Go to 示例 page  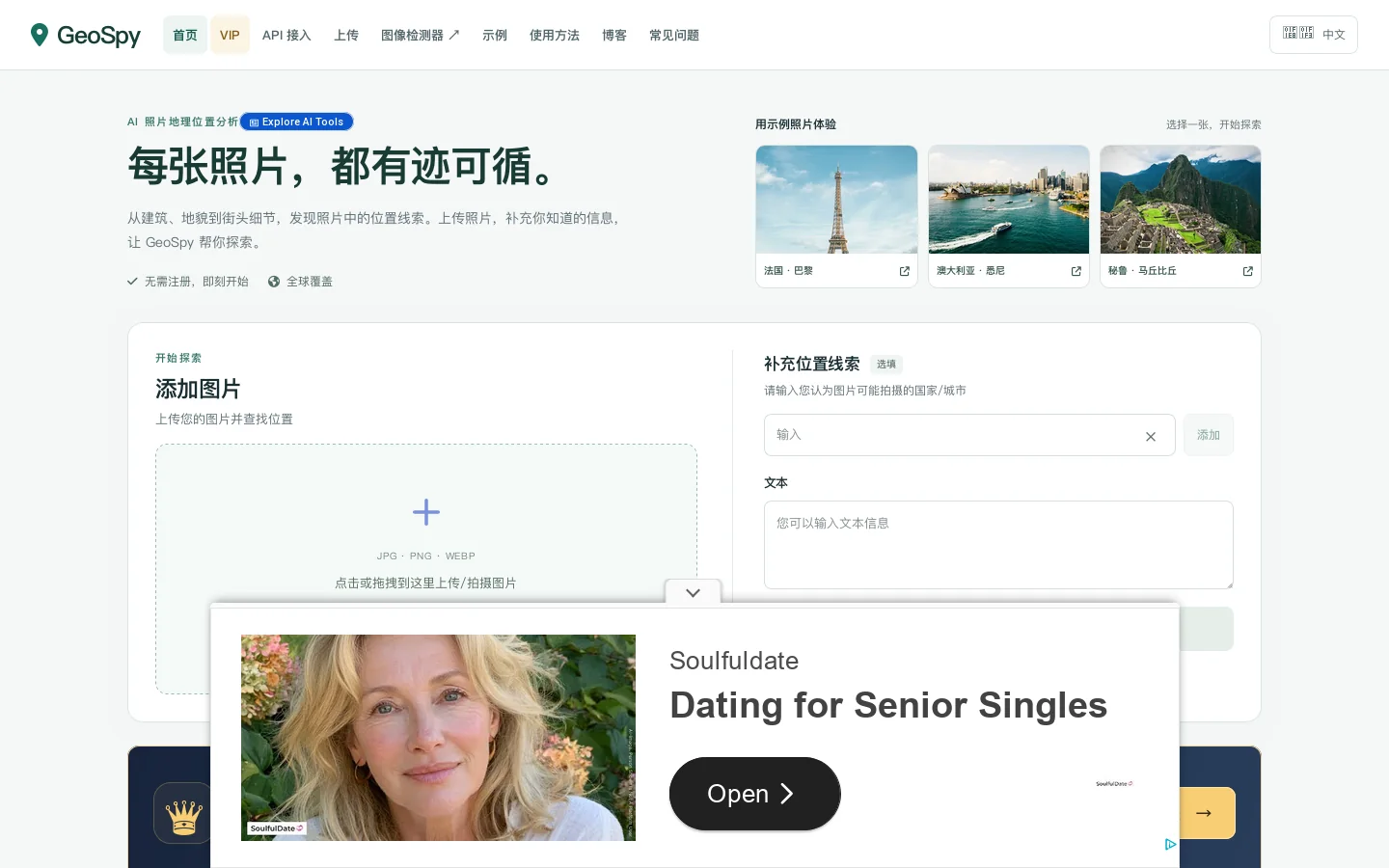point(495,36)
